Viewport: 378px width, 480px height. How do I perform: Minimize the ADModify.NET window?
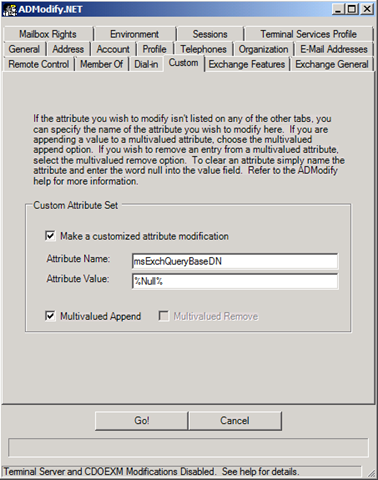(x=338, y=9)
